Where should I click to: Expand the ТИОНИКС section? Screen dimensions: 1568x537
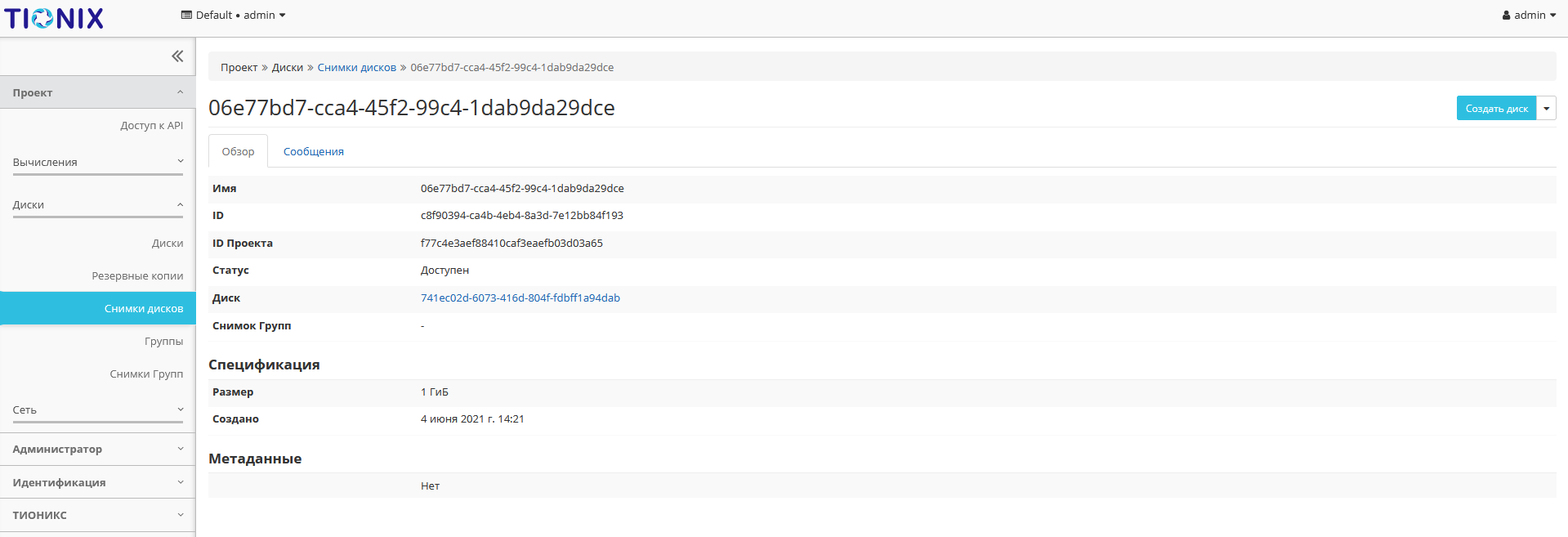98,516
